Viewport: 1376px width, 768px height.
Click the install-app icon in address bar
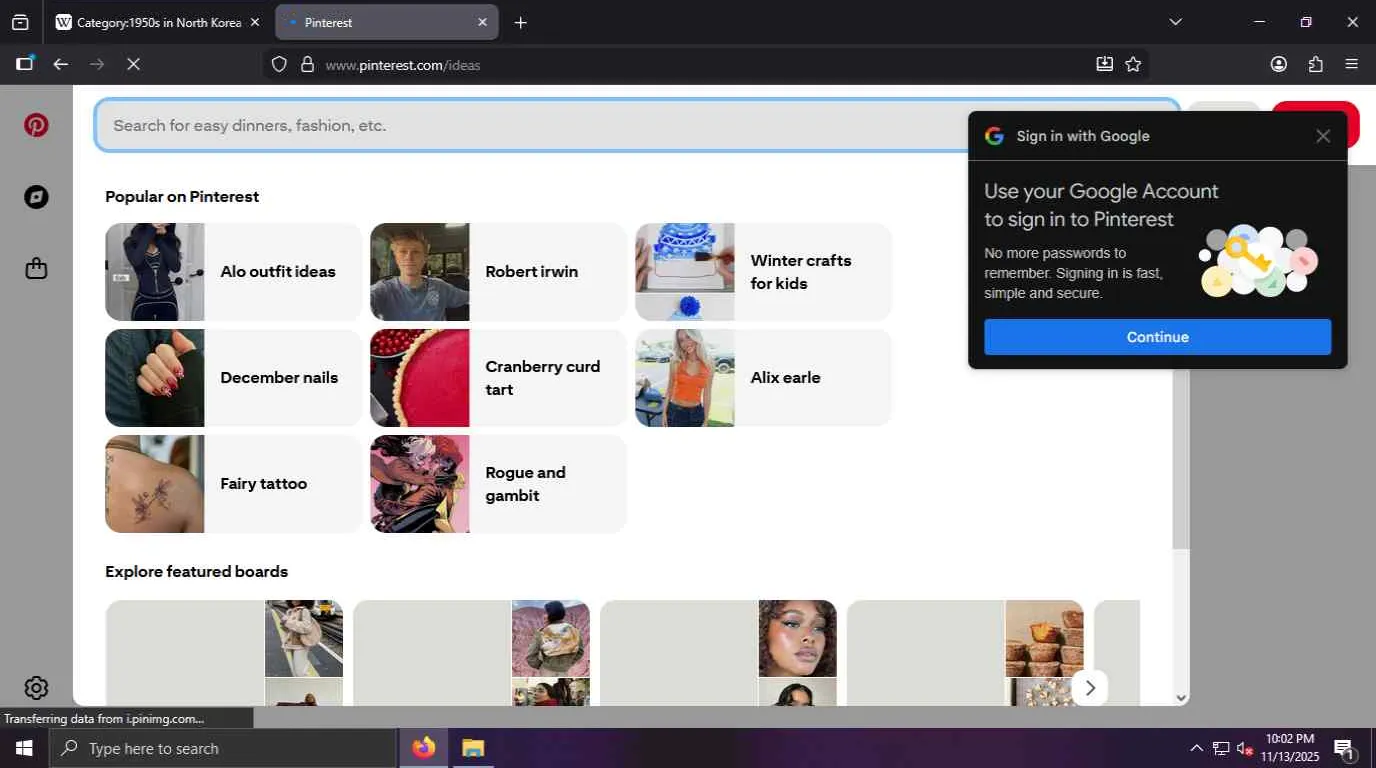pyautogui.click(x=1104, y=64)
